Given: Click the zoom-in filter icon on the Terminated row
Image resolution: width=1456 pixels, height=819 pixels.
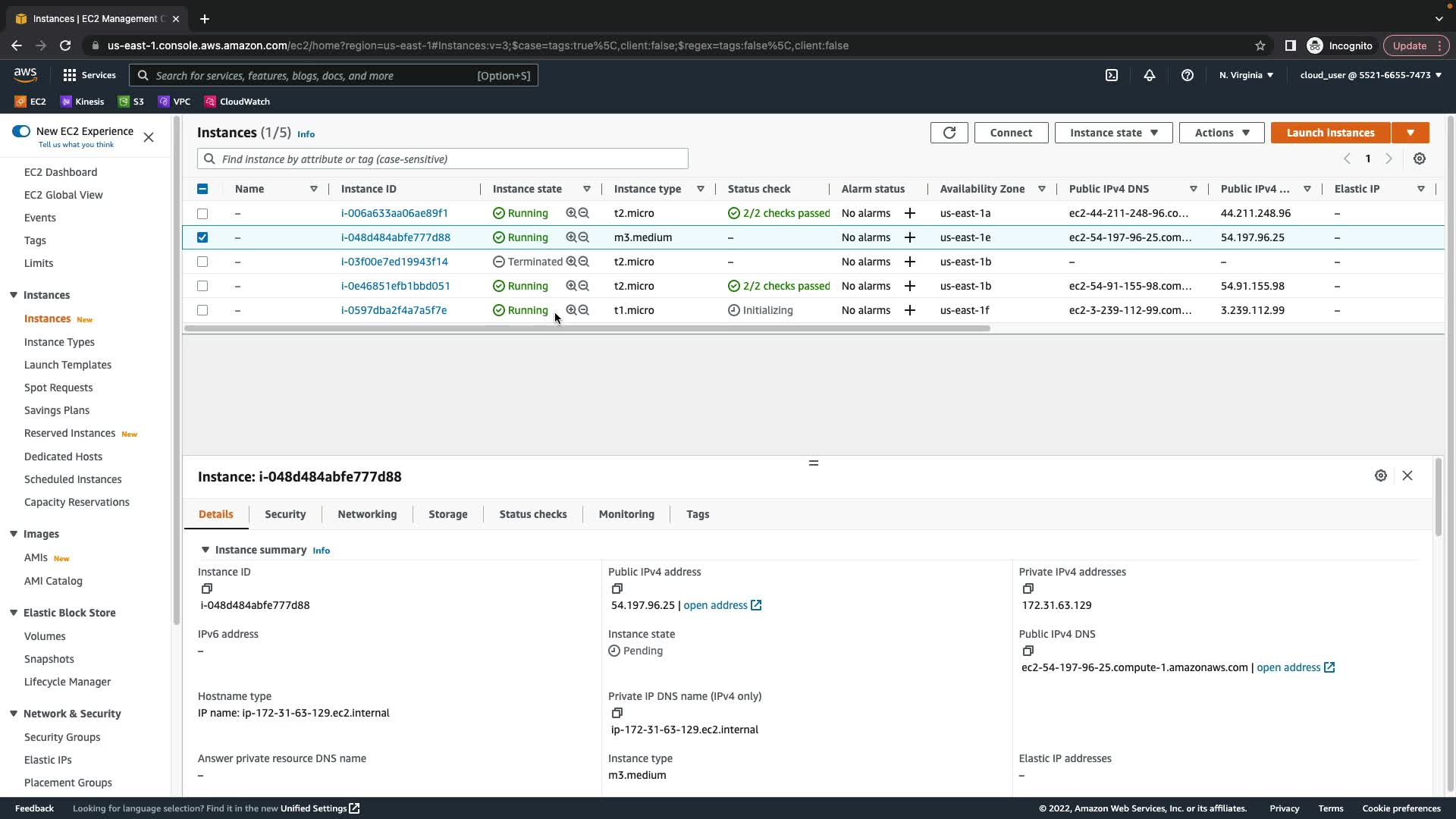Looking at the screenshot, I should click(x=571, y=262).
